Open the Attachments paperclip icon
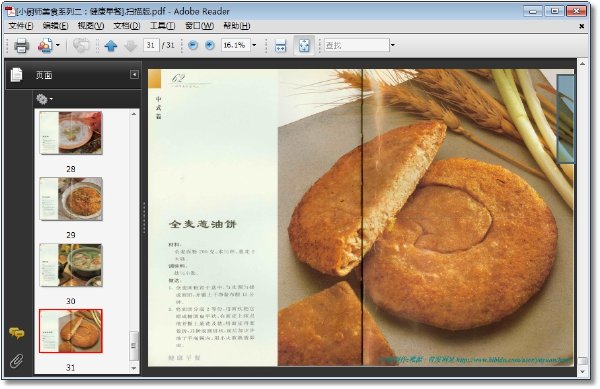 click(x=16, y=361)
